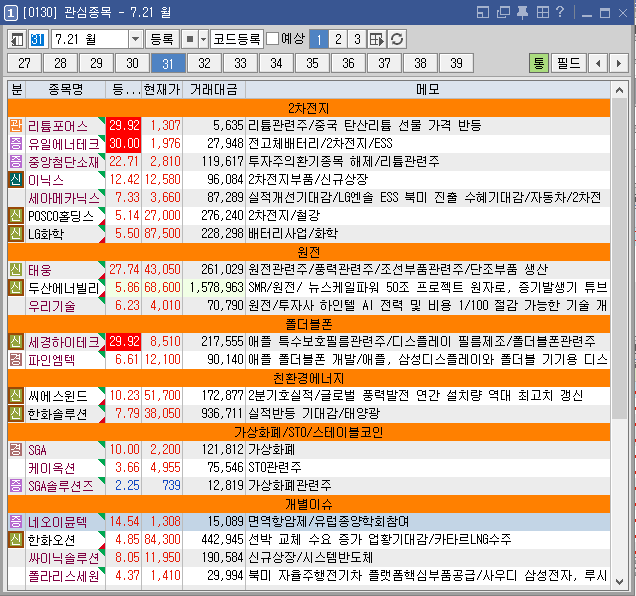Select stock name 두산에너빌리
636x596 pixels.
[x=64, y=288]
